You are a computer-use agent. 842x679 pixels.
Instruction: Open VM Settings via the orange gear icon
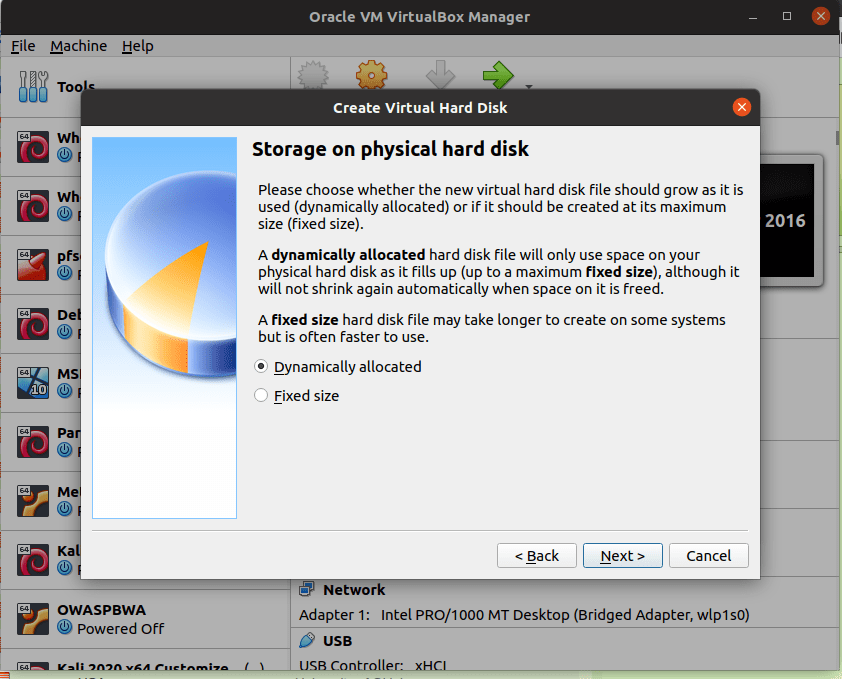(x=371, y=74)
